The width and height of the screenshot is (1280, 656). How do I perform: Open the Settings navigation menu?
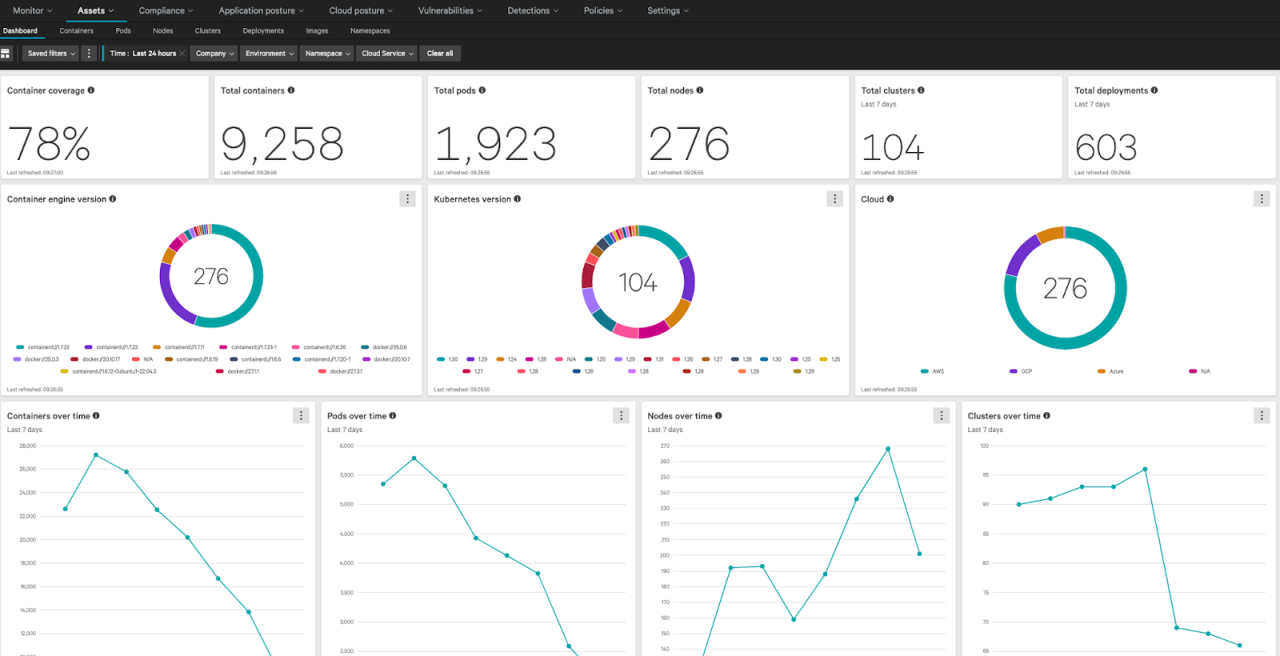coord(668,11)
